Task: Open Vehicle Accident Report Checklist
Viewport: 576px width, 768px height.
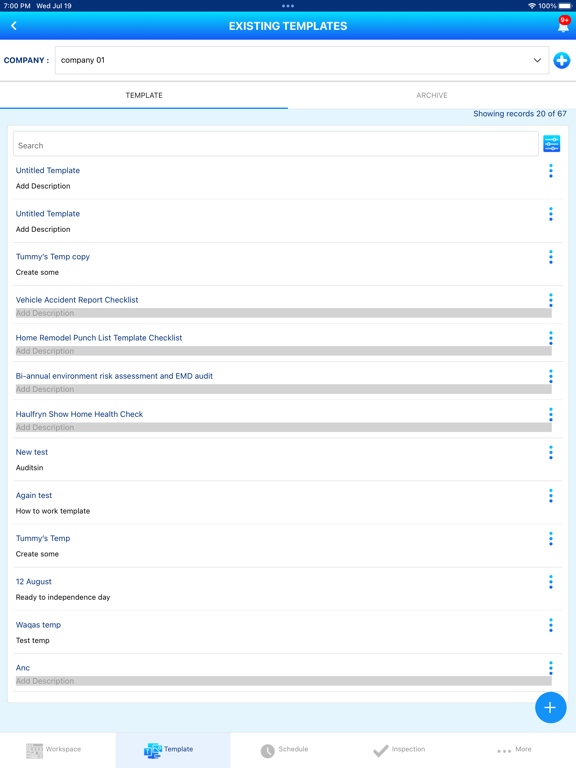Action: point(77,300)
